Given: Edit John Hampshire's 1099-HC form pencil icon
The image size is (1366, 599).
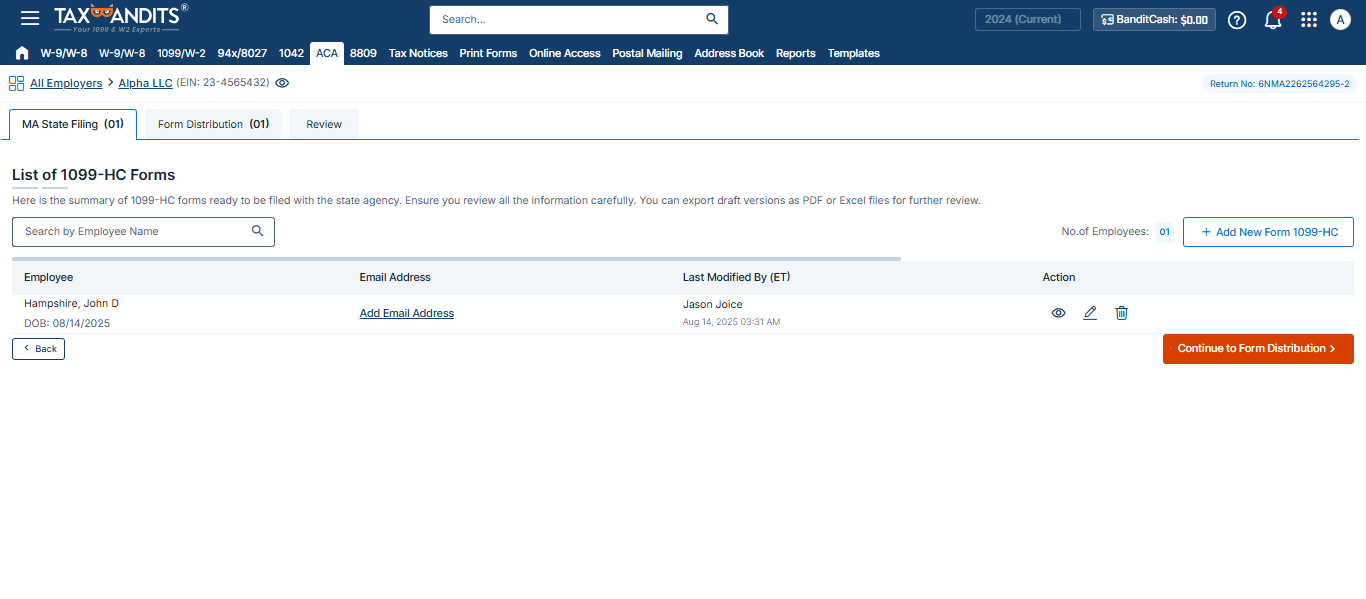Looking at the screenshot, I should pos(1090,313).
